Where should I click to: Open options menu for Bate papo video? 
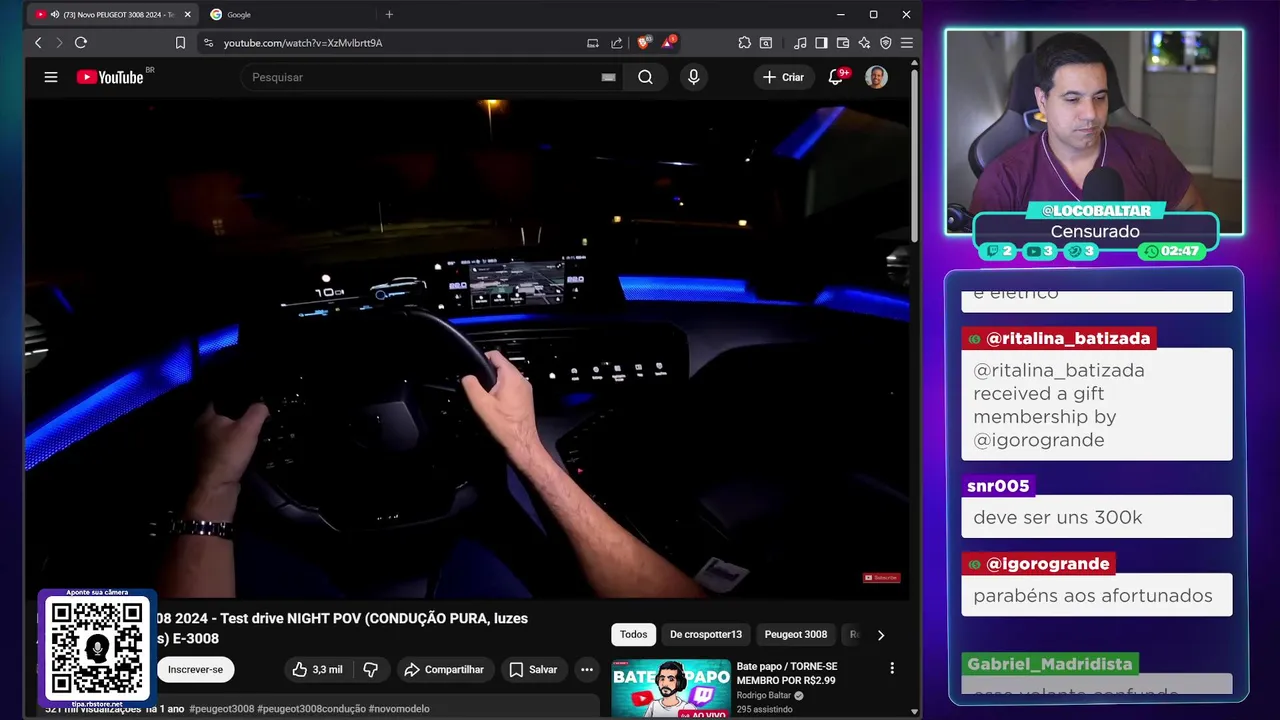pos(892,668)
